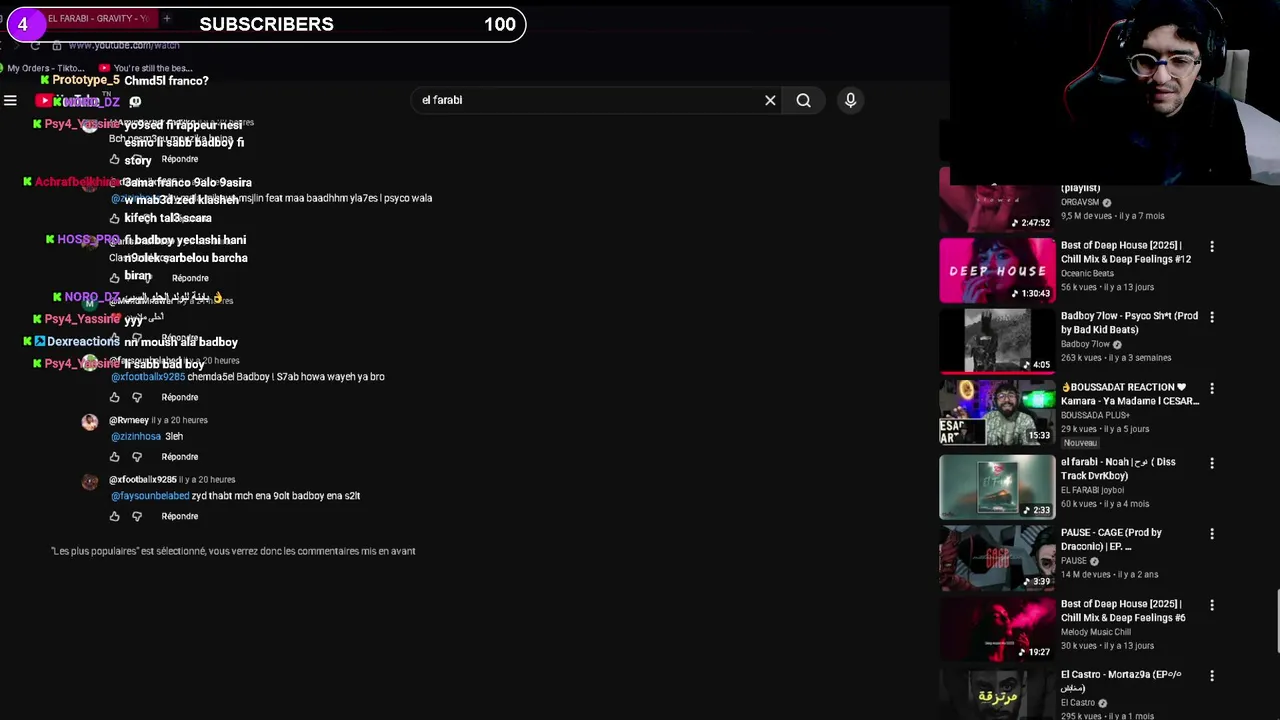The width and height of the screenshot is (1280, 720).
Task: Open options menu for Deep House #12 video
Action: [x=1212, y=246]
